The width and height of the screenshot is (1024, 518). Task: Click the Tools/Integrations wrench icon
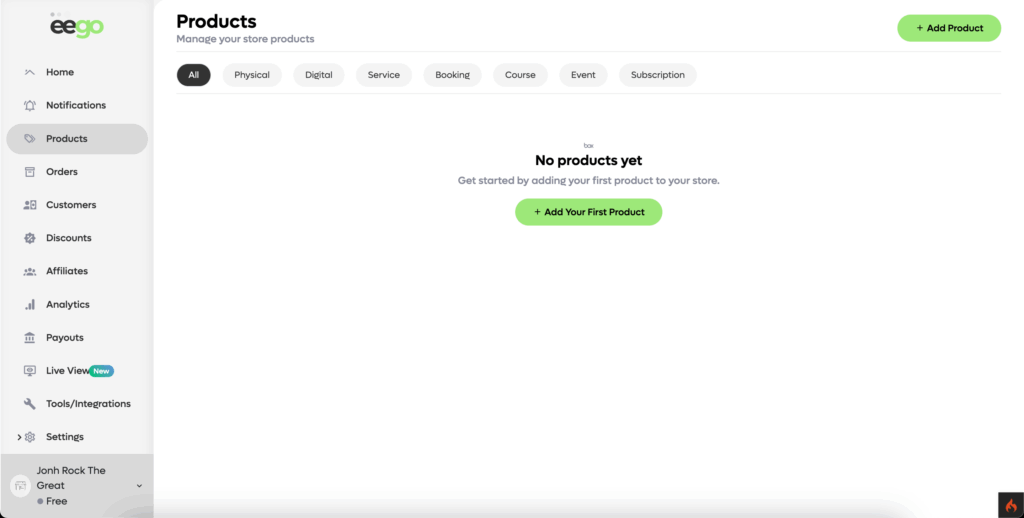click(30, 404)
